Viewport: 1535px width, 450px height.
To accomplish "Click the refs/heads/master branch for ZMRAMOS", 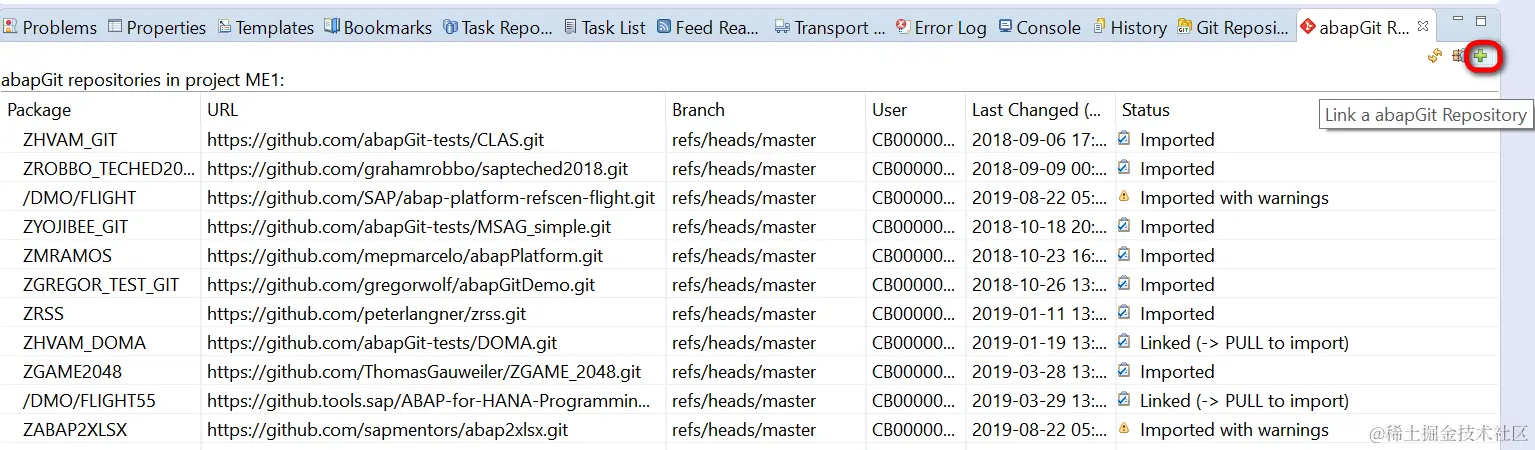I will click(744, 256).
